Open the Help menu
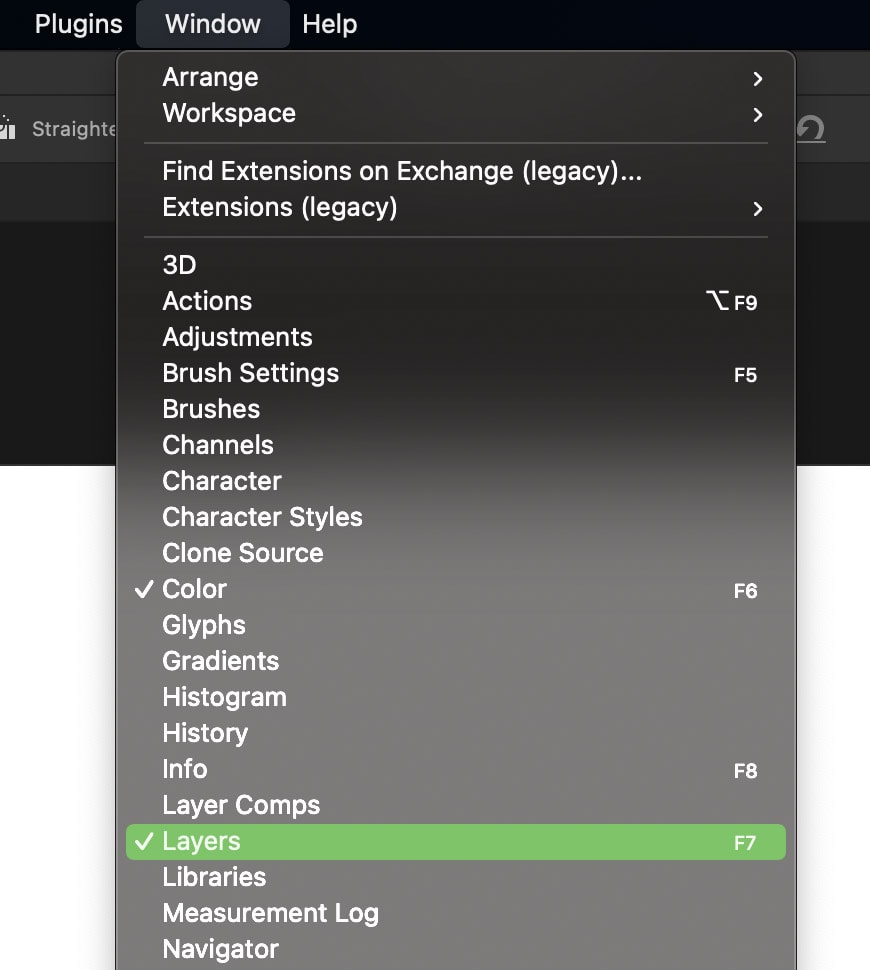 (x=329, y=24)
